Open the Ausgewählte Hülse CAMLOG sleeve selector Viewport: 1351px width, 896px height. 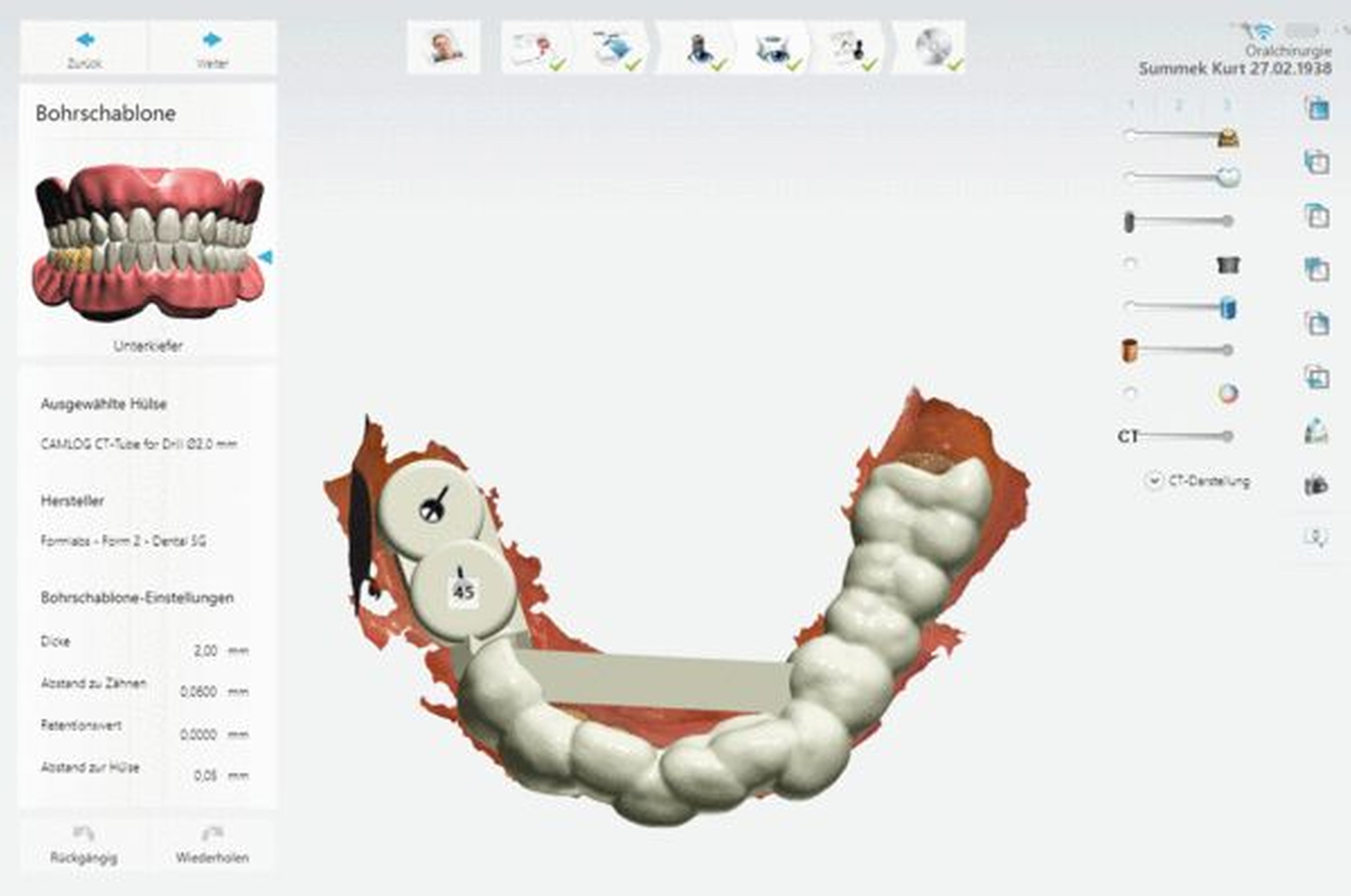[x=139, y=444]
